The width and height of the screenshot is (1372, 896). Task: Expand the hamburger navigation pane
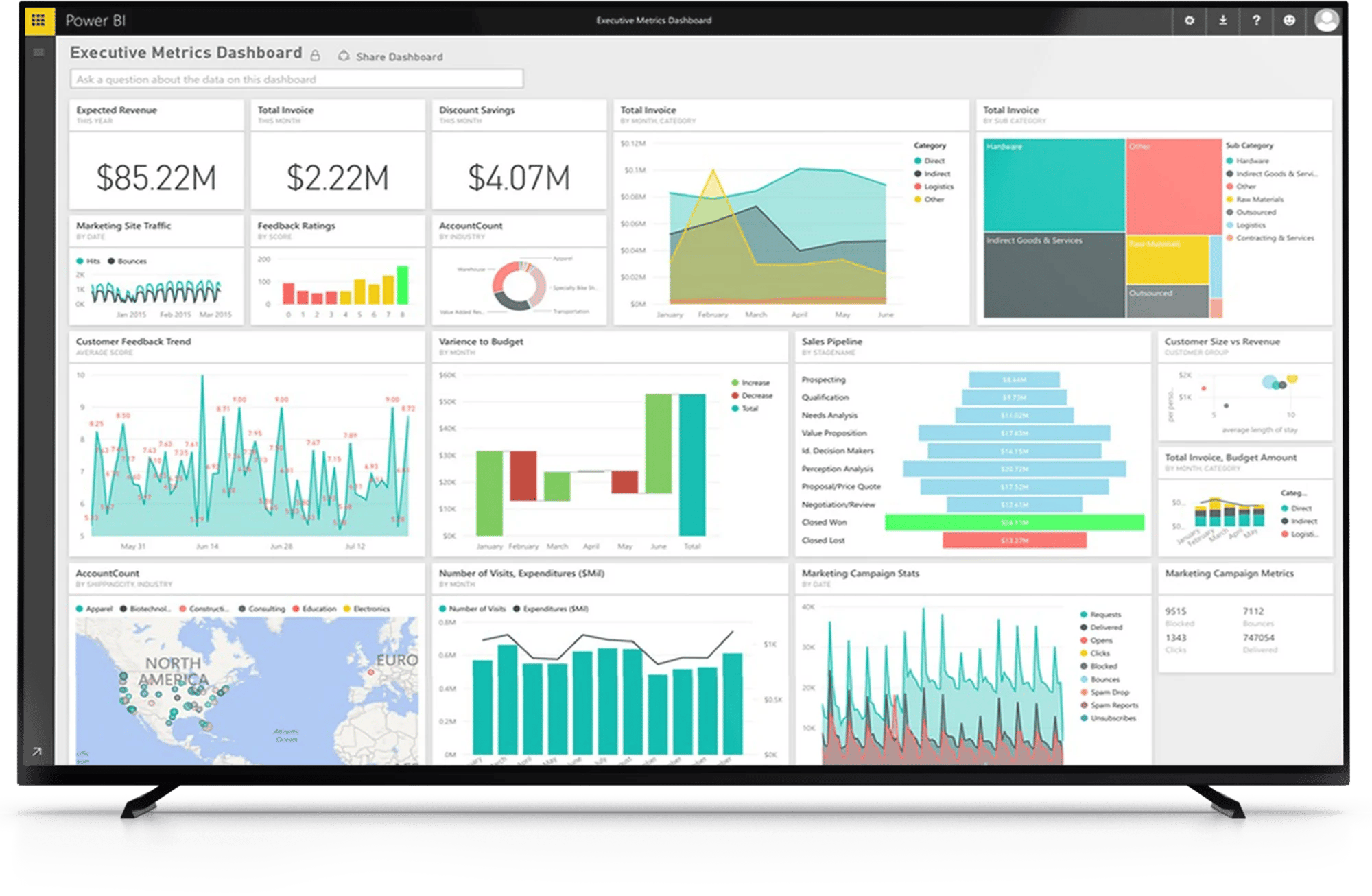[x=38, y=52]
